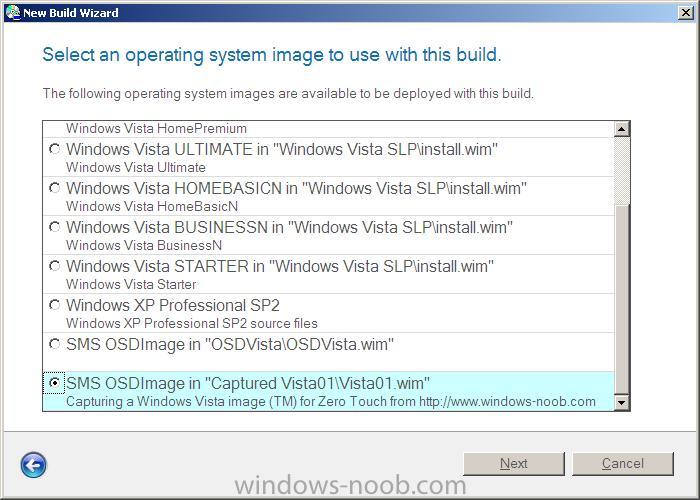
Task: Click the Windows XP Professional SP2 source files description
Action: pyautogui.click(x=192, y=323)
